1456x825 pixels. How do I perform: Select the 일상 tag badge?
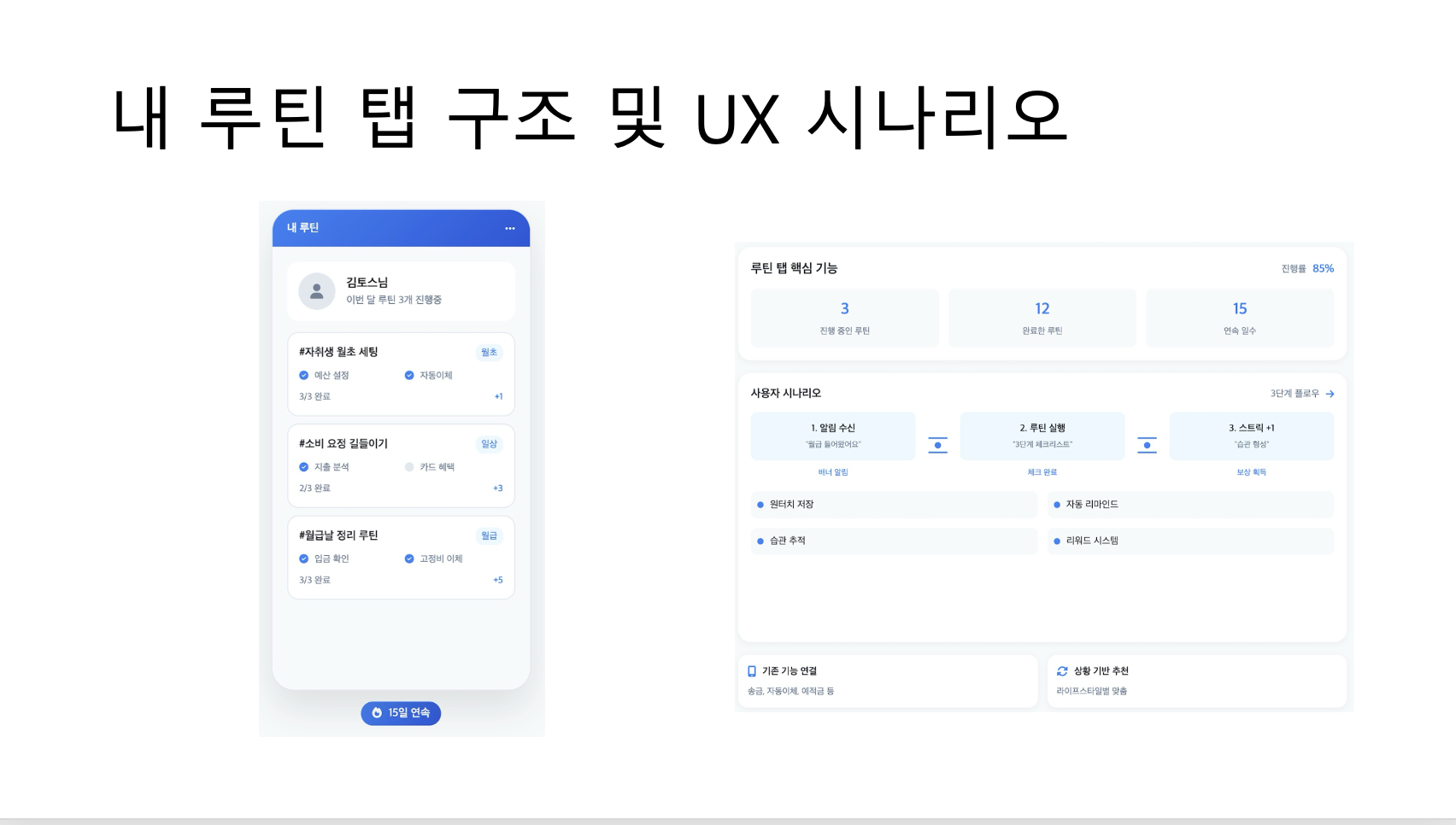(x=489, y=444)
